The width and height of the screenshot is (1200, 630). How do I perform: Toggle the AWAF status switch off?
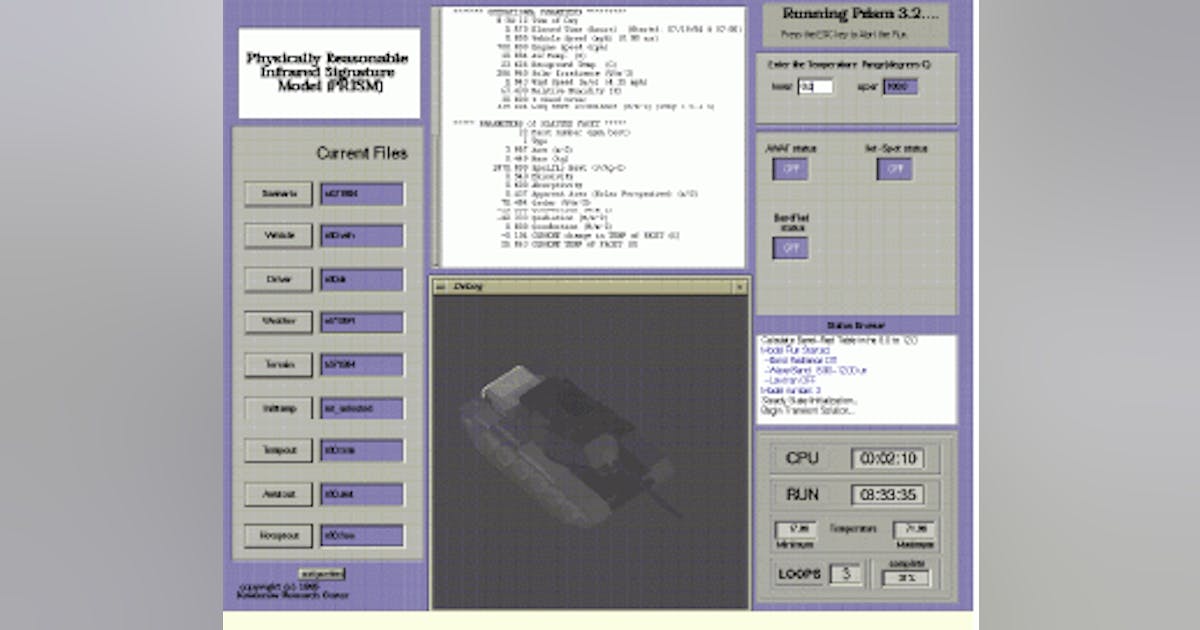[x=790, y=170]
